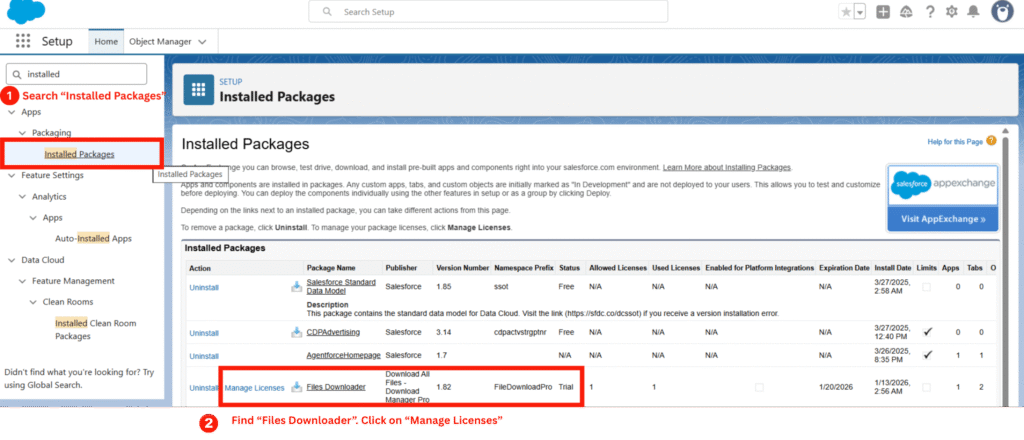
Task: Click the Search Setup field
Action: pos(488,12)
